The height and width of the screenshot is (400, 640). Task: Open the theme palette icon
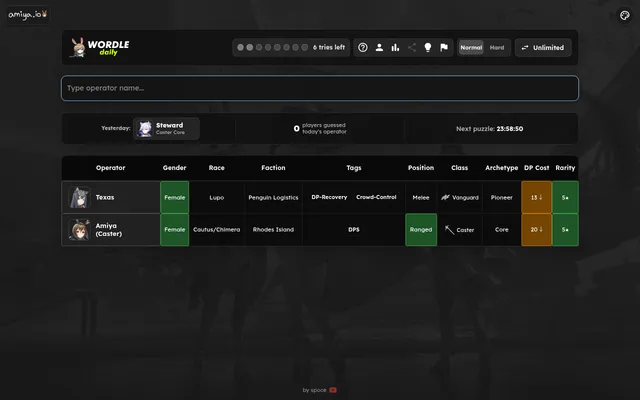coord(624,16)
